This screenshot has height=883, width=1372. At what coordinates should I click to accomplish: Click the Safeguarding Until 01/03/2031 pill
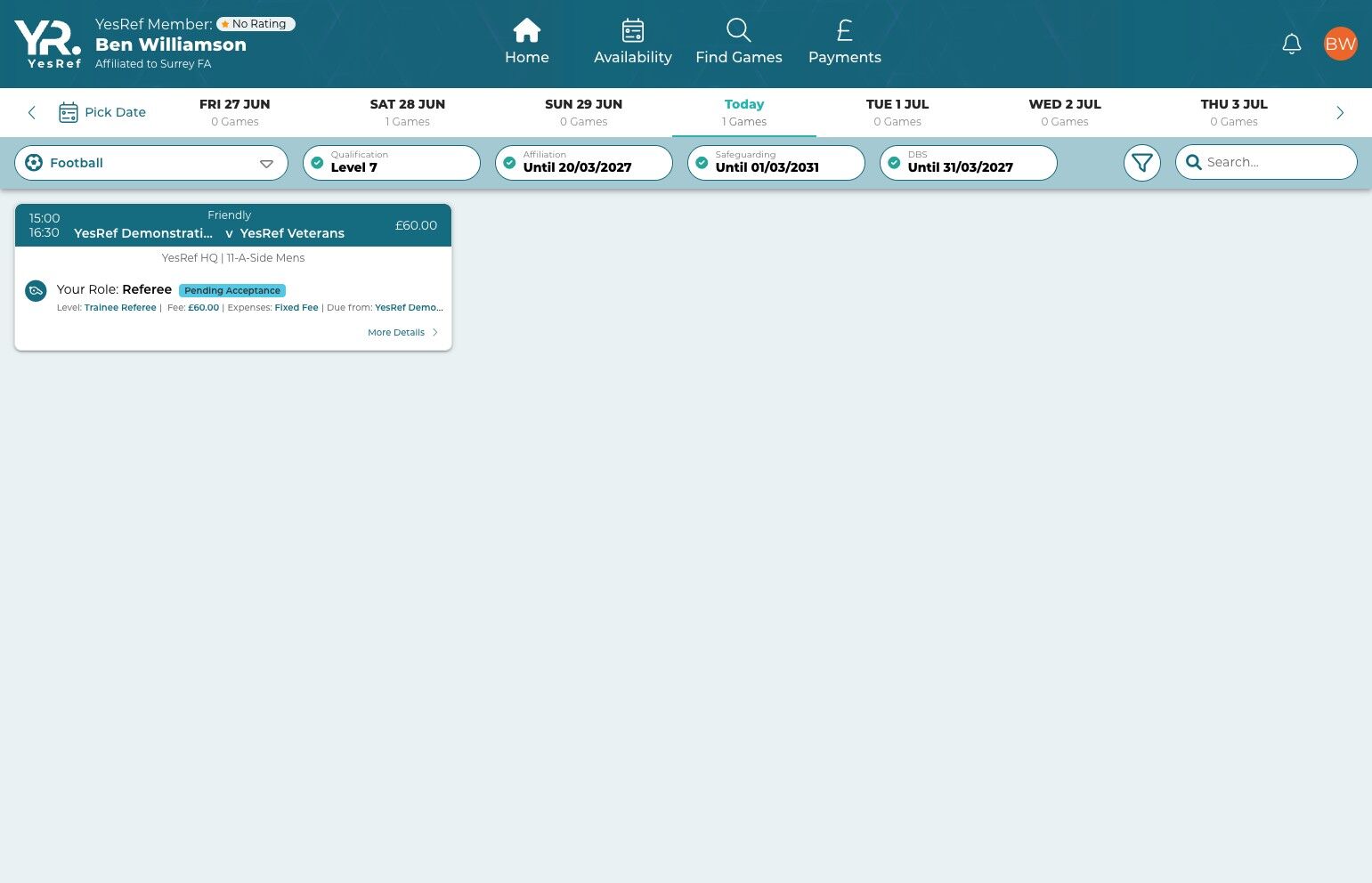point(776,163)
